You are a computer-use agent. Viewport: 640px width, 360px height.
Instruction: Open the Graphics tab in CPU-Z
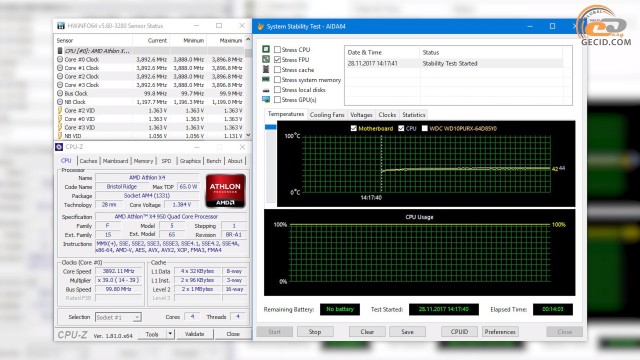pos(190,161)
